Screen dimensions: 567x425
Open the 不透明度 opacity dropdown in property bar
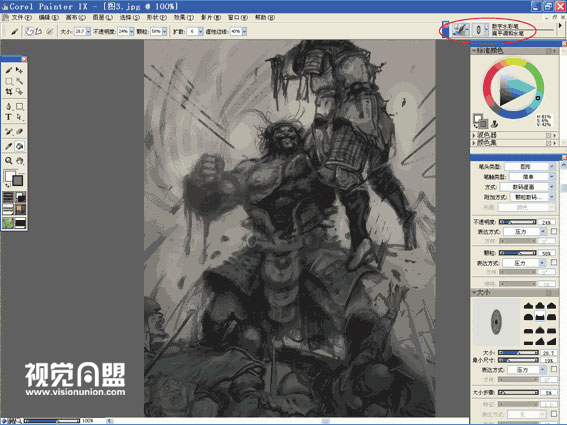pos(132,32)
